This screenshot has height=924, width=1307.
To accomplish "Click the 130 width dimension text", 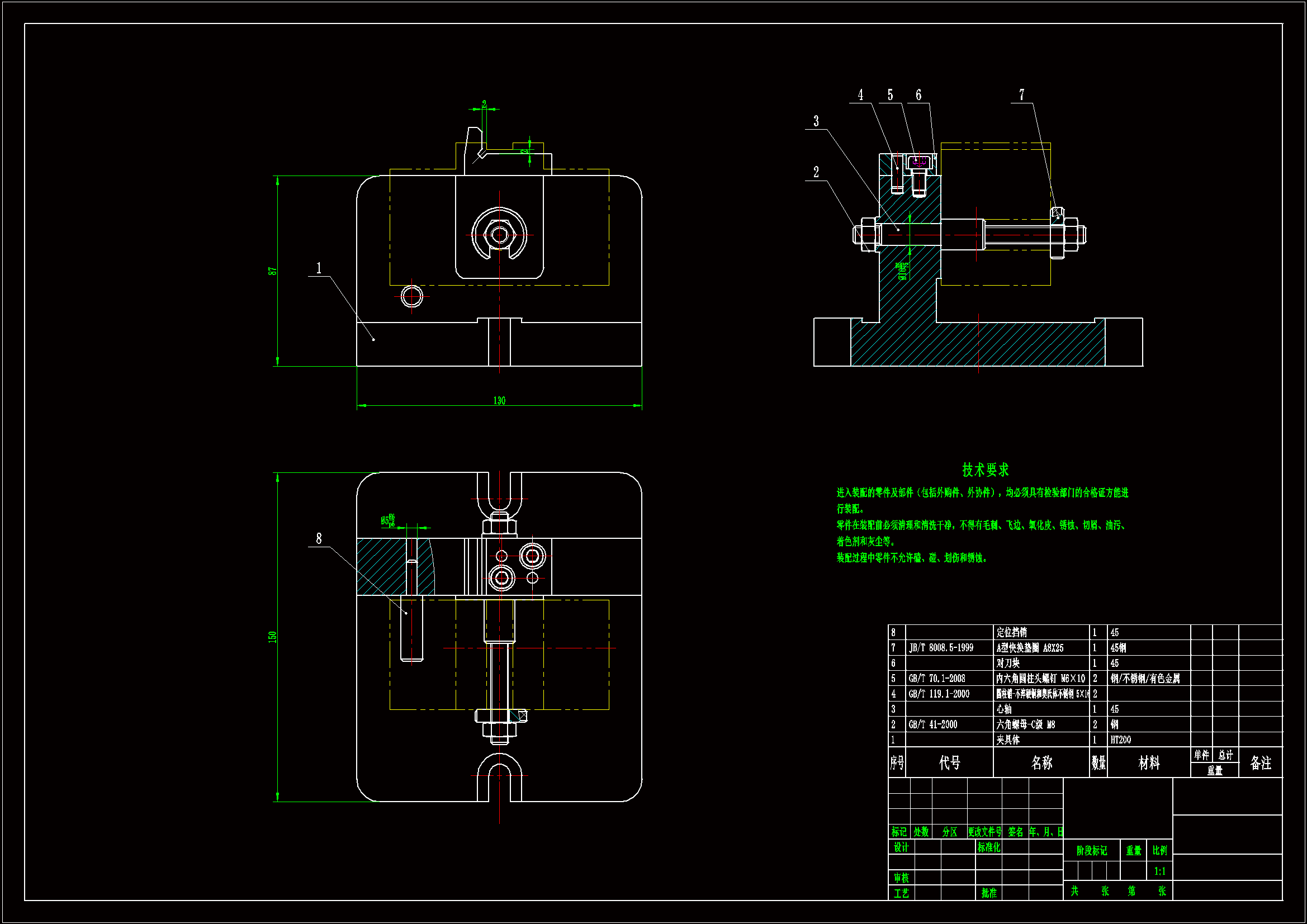I will click(499, 401).
